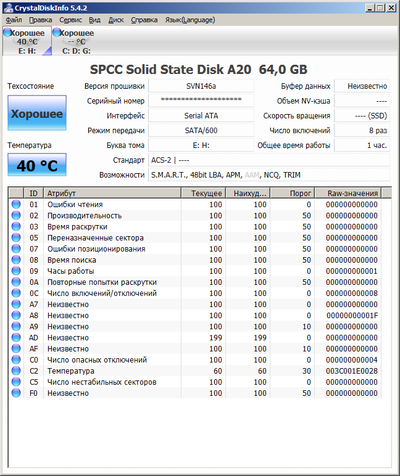Screen dimensions: 400x476
Task: Click the Буква тома field E: H:
Action: (x=201, y=145)
